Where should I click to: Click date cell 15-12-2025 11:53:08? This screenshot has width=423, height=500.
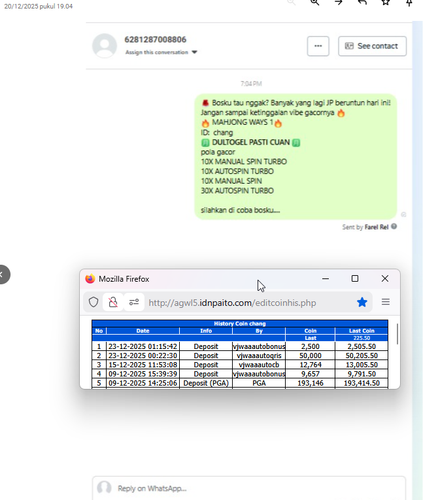(x=143, y=365)
